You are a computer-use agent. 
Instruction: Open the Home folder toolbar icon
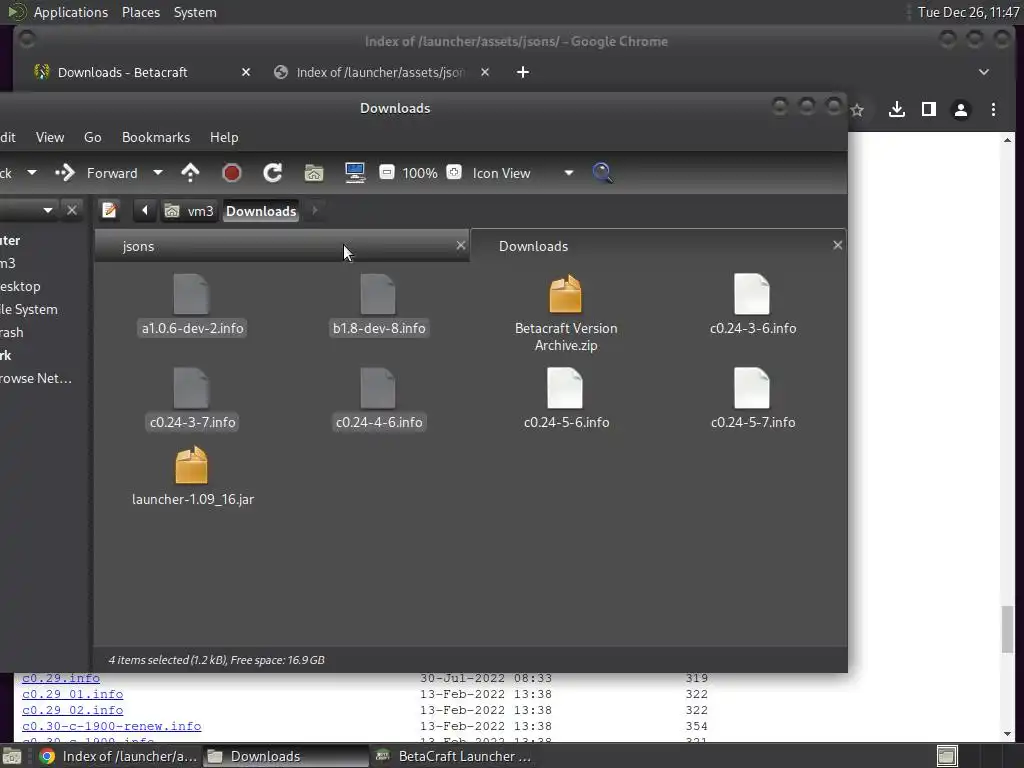314,173
